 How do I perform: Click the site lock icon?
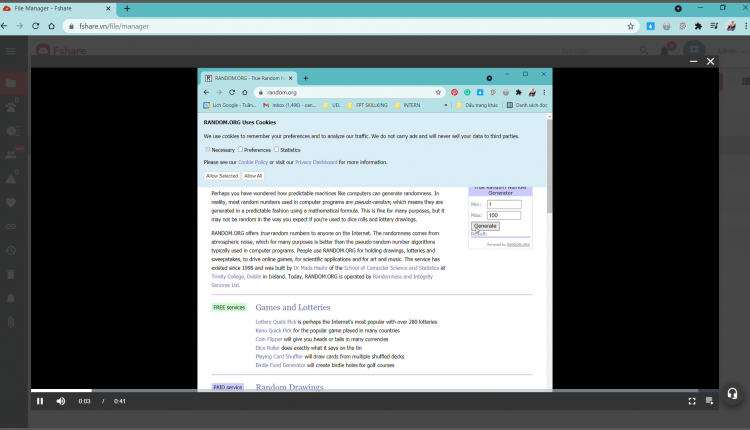71,26
